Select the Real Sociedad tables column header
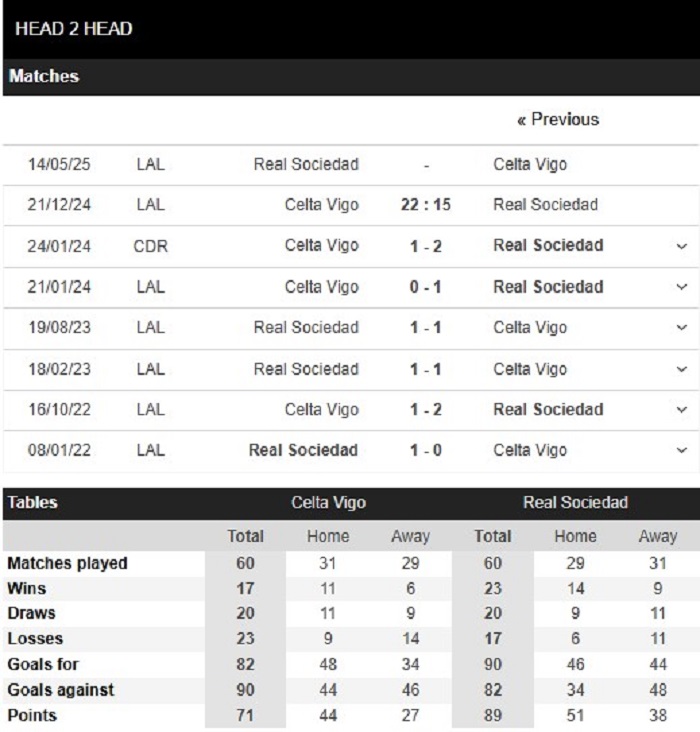Image resolution: width=700 pixels, height=732 pixels. click(x=575, y=503)
